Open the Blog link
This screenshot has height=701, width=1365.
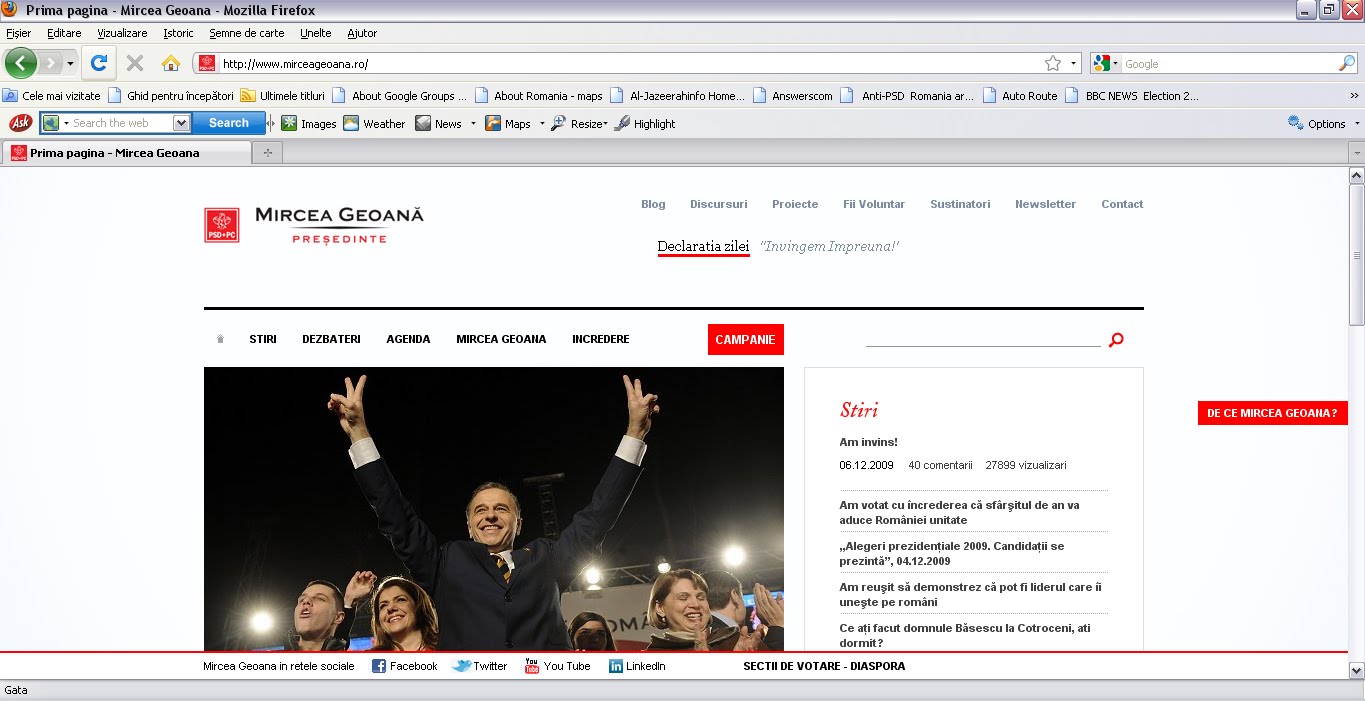click(x=653, y=204)
